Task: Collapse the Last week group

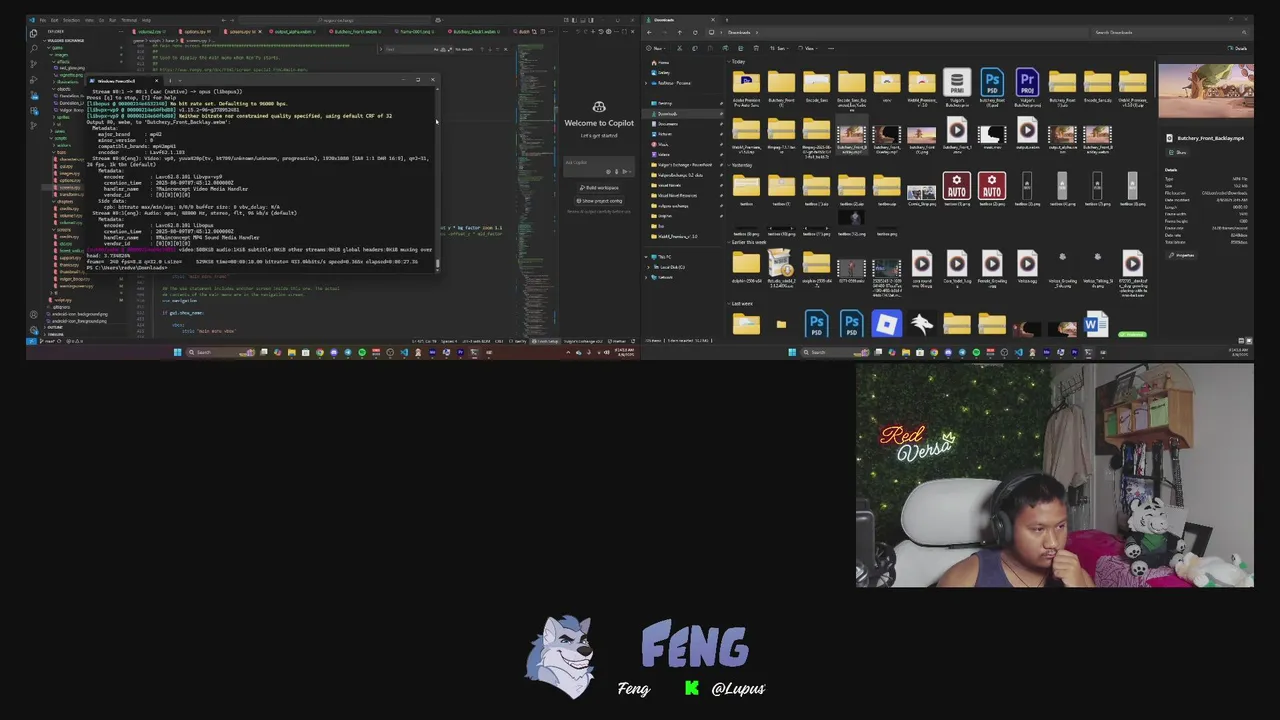Action: 729,304
